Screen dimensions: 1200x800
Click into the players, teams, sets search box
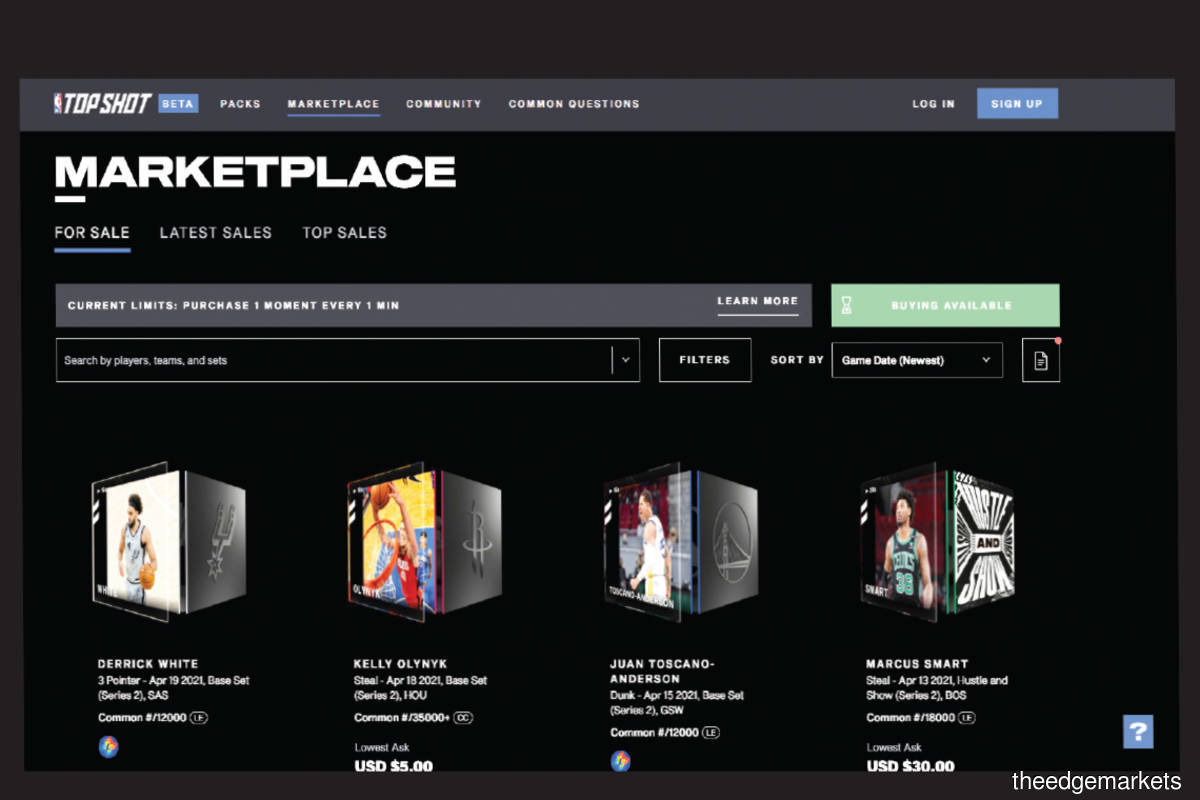pyautogui.click(x=330, y=360)
